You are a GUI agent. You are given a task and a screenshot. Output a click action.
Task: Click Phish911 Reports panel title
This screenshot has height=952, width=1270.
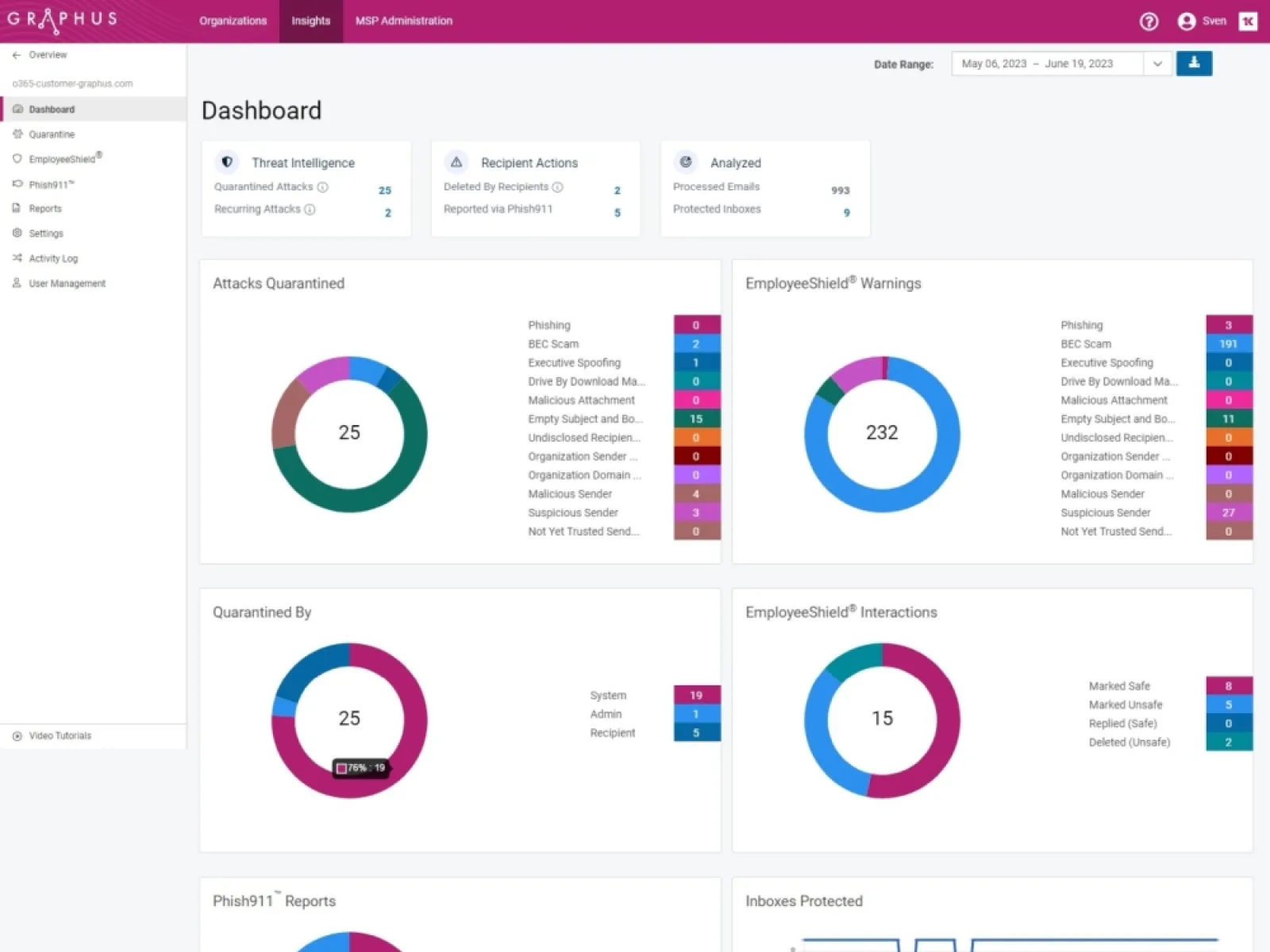pos(274,900)
